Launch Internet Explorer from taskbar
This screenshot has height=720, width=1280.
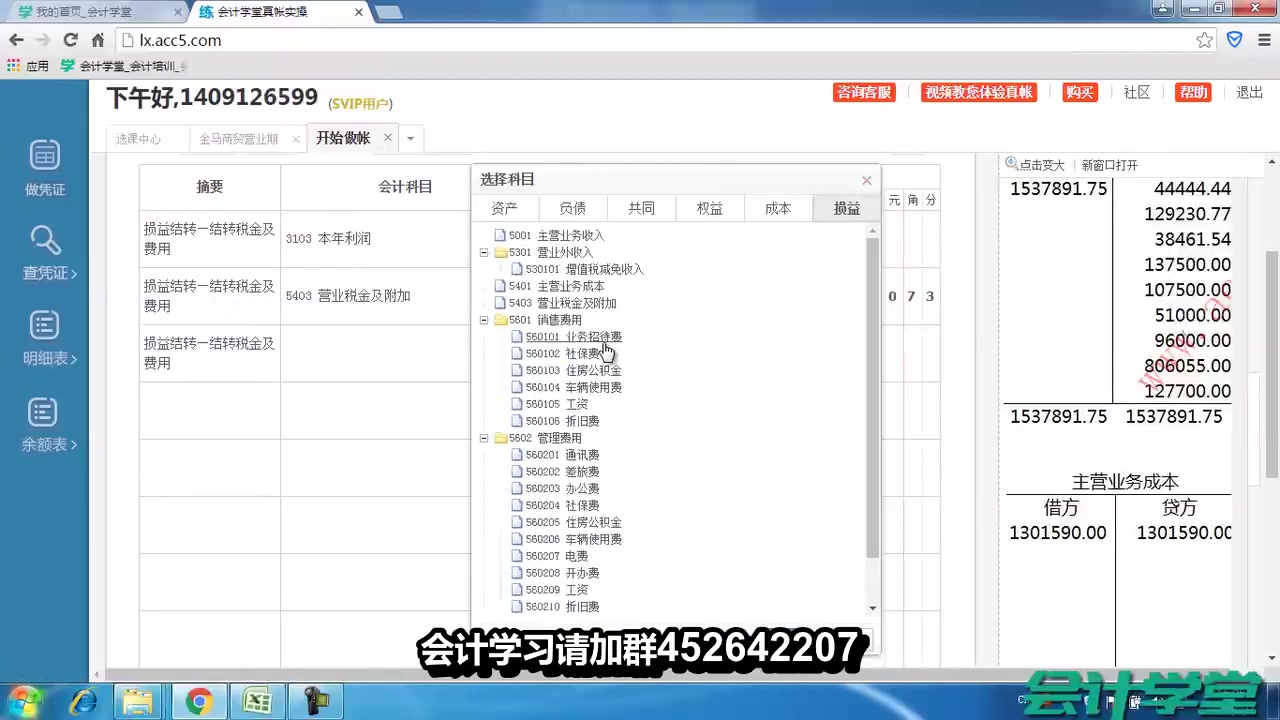[84, 702]
